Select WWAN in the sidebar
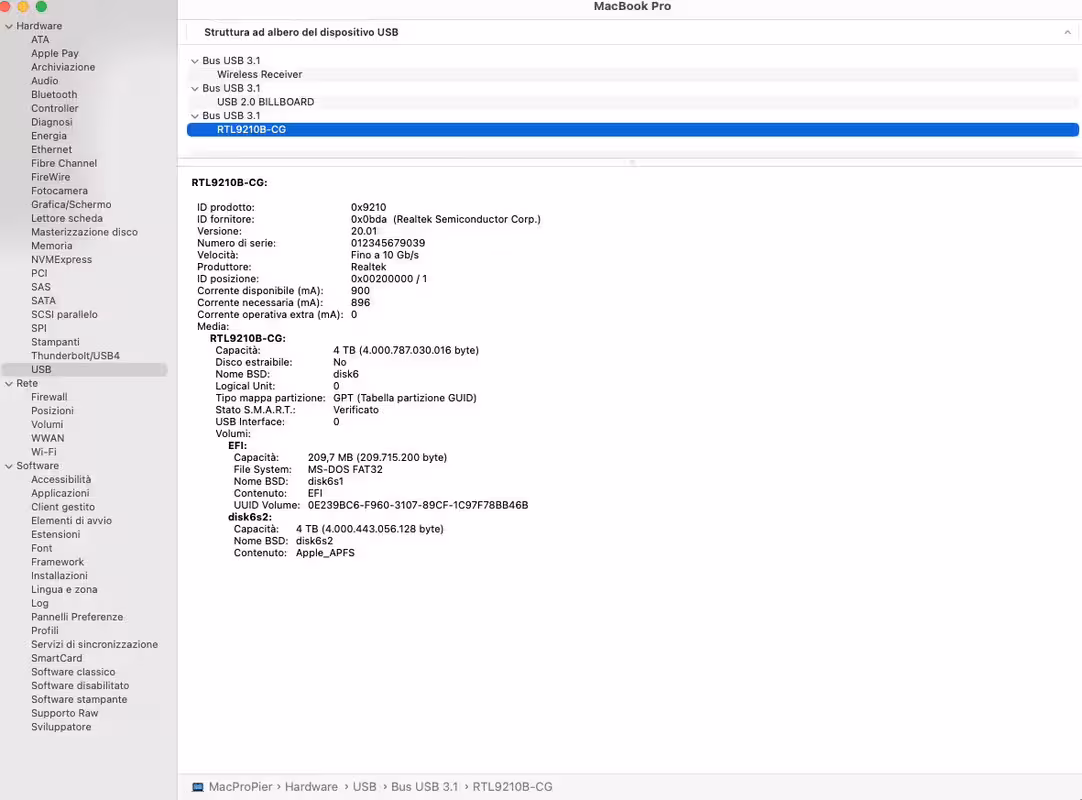The width and height of the screenshot is (1082, 800). (48, 438)
